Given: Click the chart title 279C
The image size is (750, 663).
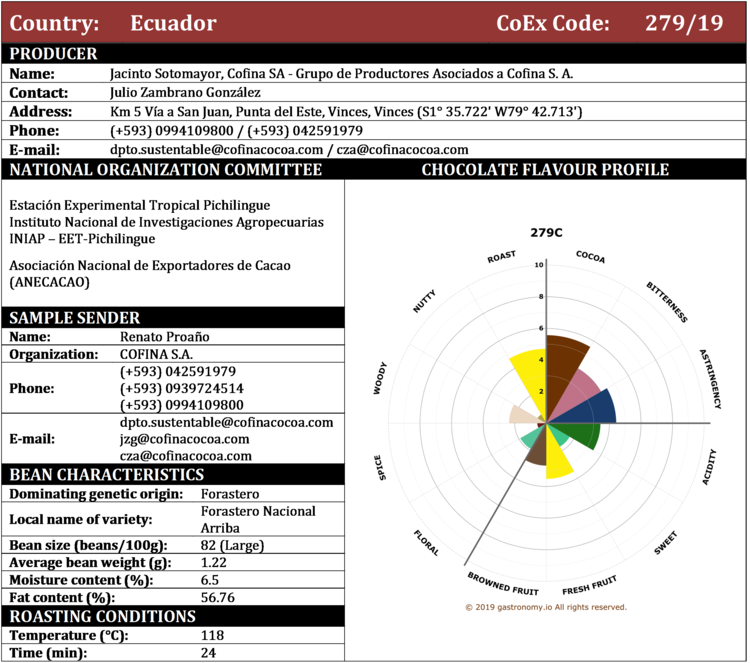Looking at the screenshot, I should [546, 233].
